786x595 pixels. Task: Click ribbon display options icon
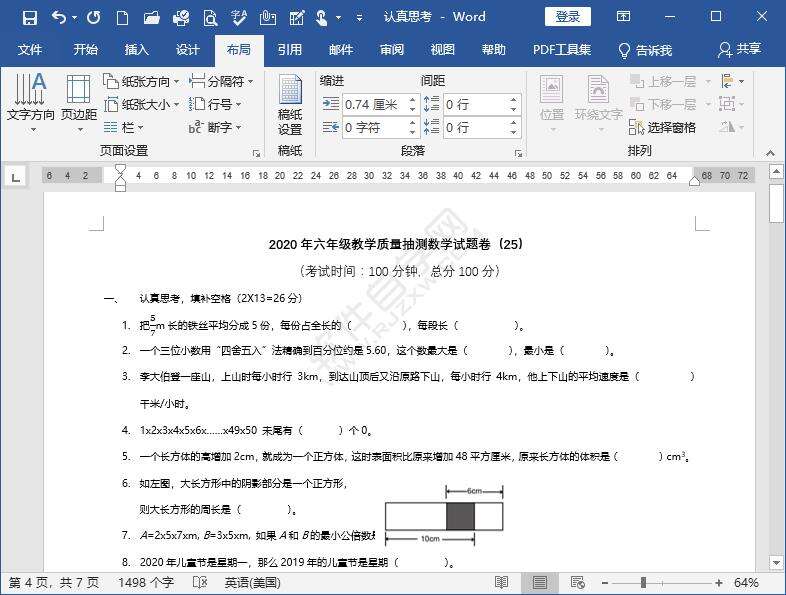623,17
